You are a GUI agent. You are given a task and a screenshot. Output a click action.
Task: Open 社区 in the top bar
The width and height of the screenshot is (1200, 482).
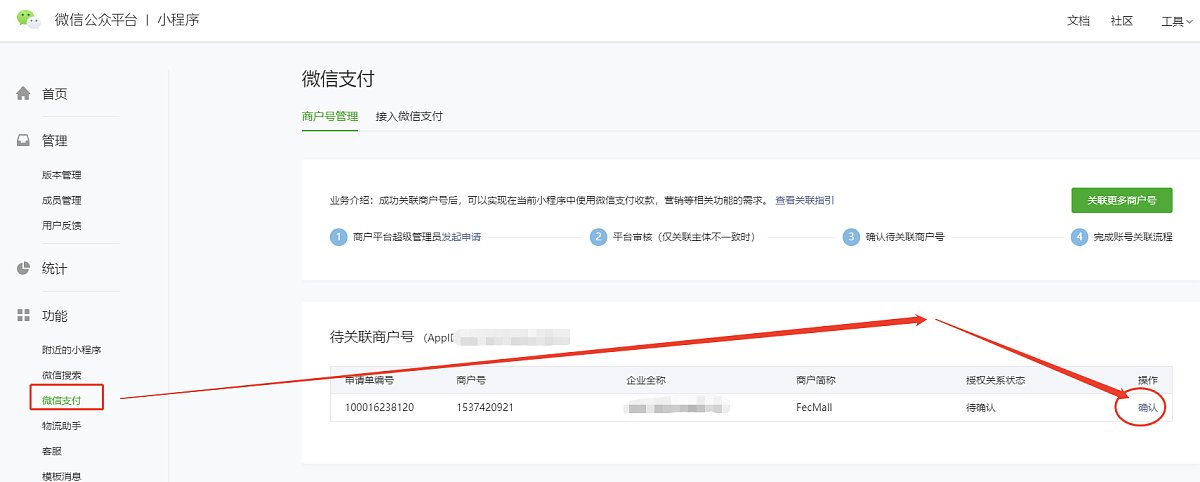pos(1121,21)
